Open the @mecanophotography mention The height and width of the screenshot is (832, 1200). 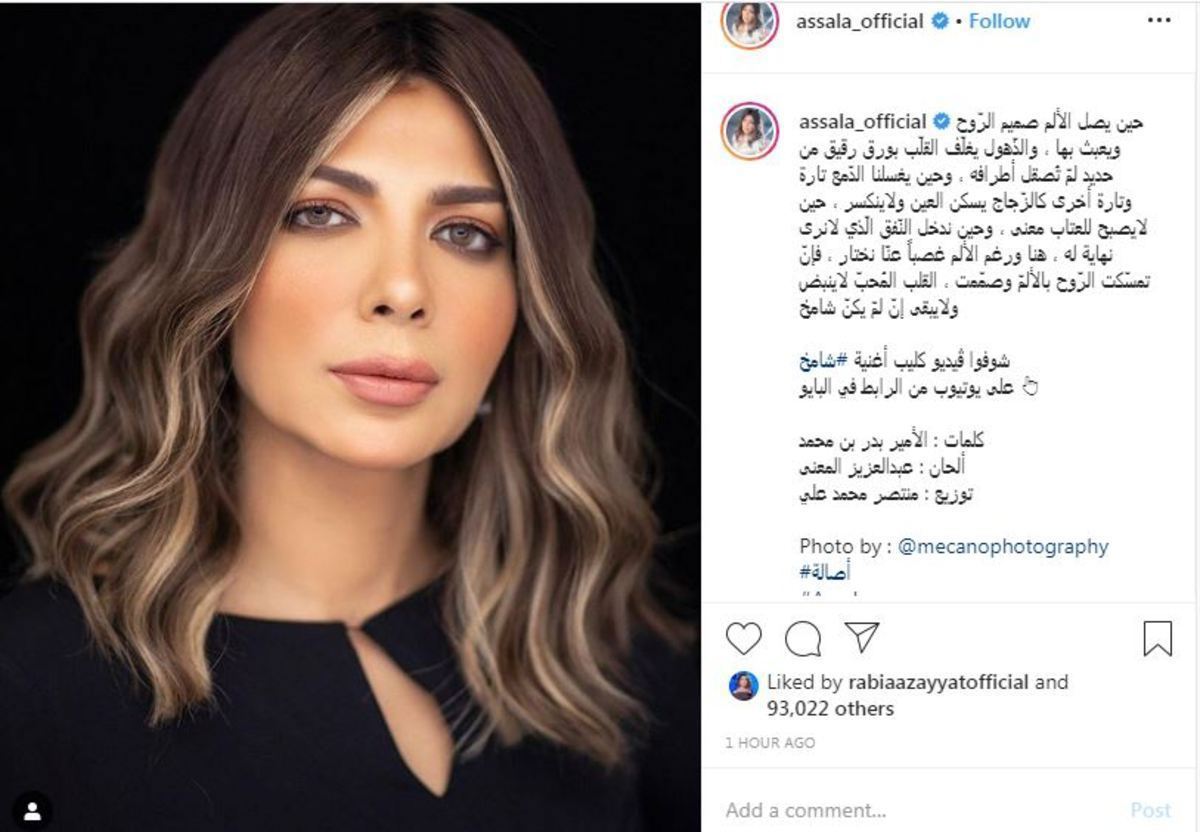pyautogui.click(x=1003, y=547)
